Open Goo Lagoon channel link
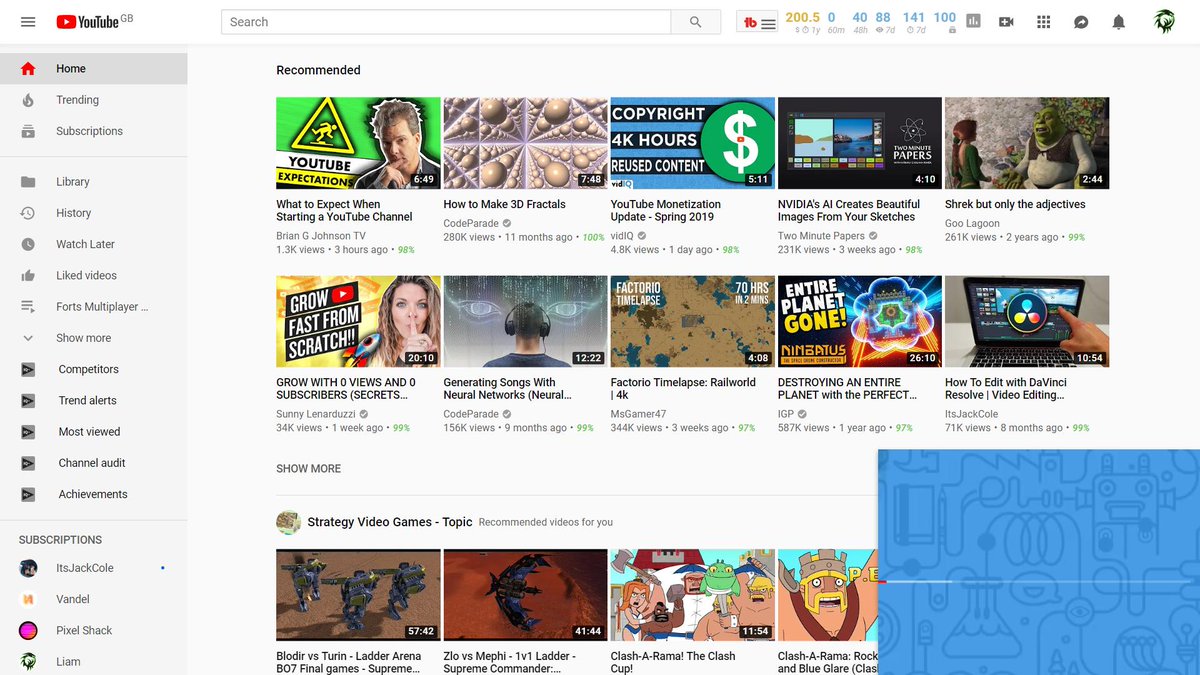Screen dimensions: 1200x675 point(972,224)
